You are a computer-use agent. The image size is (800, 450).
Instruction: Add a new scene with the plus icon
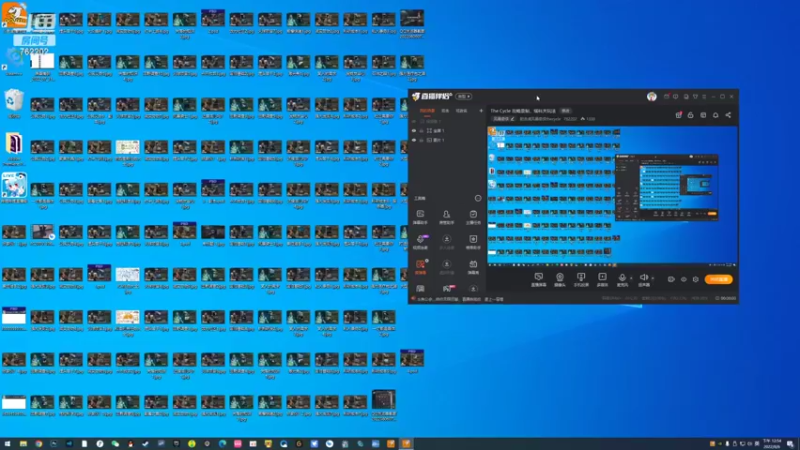tap(481, 111)
